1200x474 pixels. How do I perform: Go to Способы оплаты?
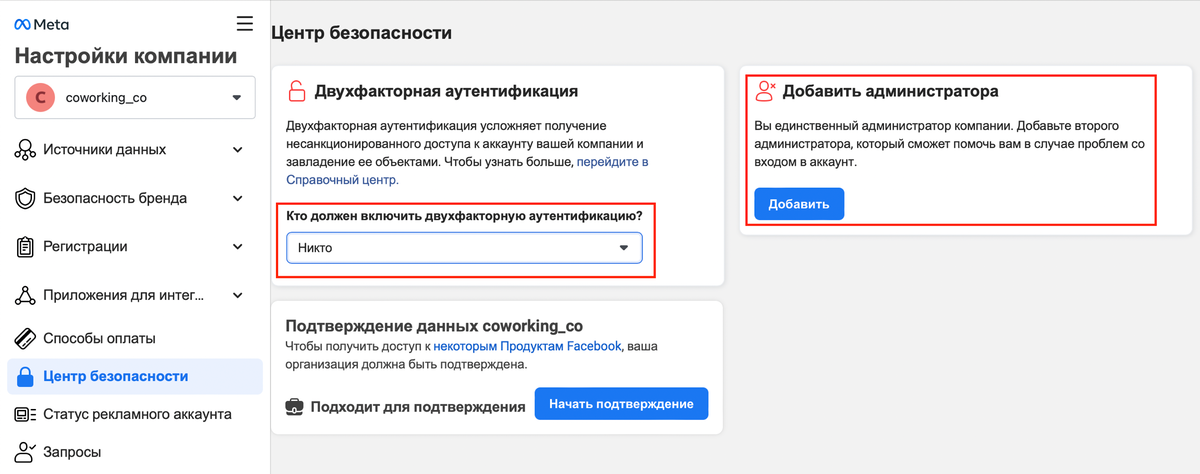[134, 338]
